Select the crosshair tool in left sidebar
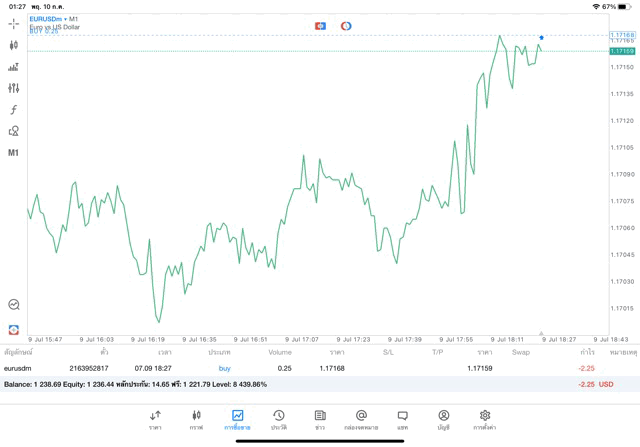 pyautogui.click(x=13, y=23)
